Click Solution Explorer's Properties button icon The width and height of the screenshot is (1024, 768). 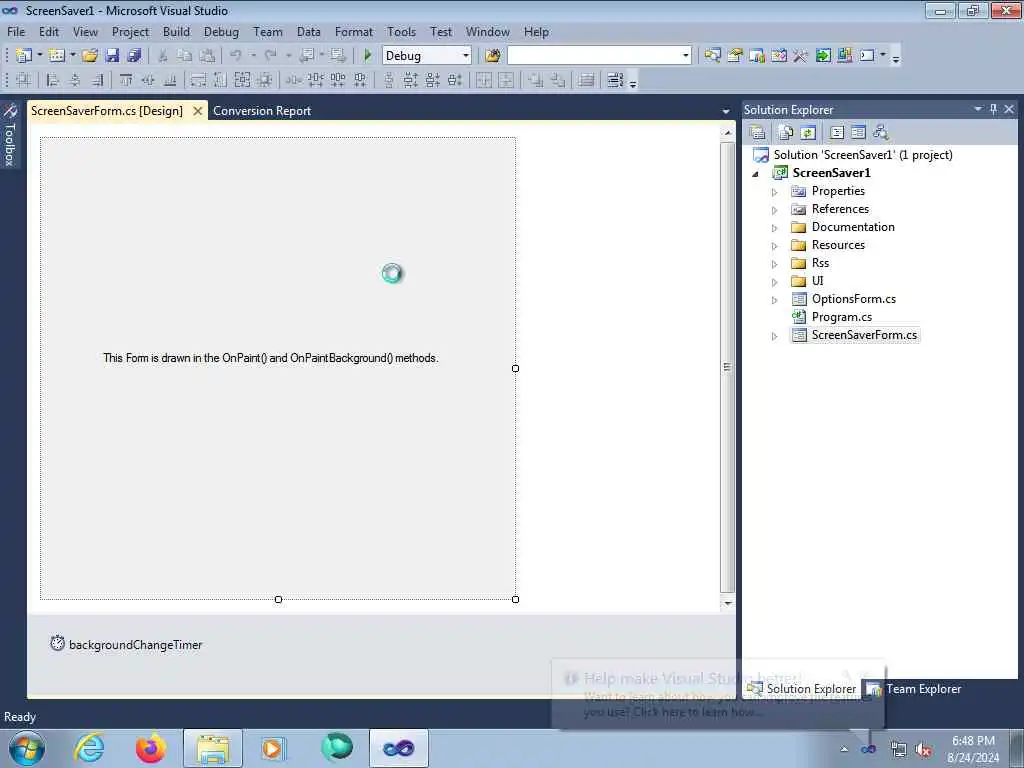(758, 133)
